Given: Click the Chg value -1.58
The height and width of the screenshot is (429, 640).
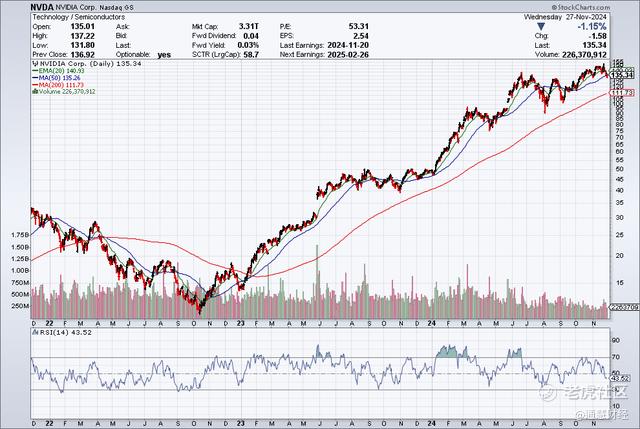Looking at the screenshot, I should click(x=598, y=36).
